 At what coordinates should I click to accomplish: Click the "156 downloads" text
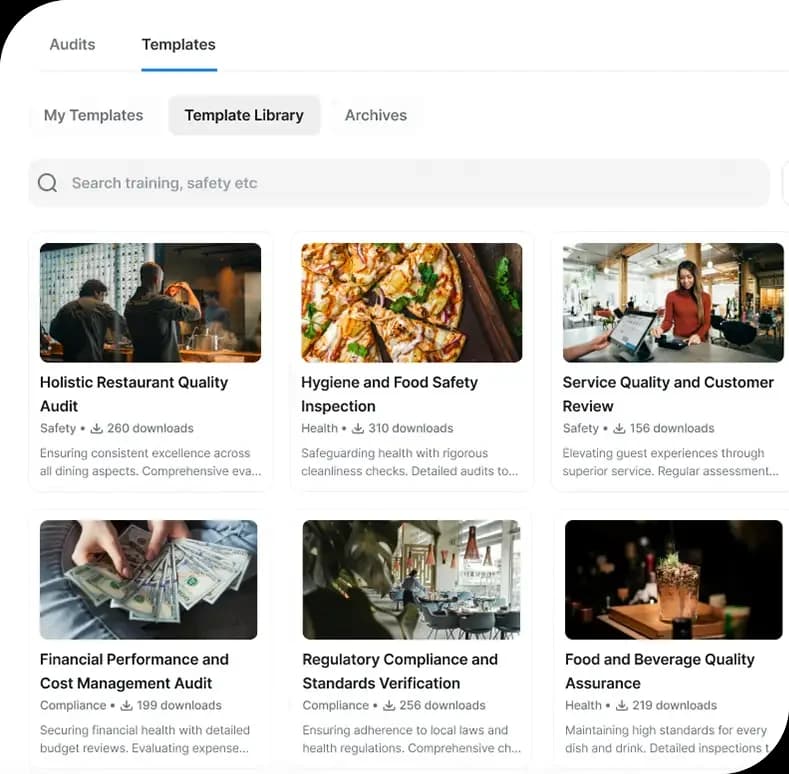(x=672, y=428)
